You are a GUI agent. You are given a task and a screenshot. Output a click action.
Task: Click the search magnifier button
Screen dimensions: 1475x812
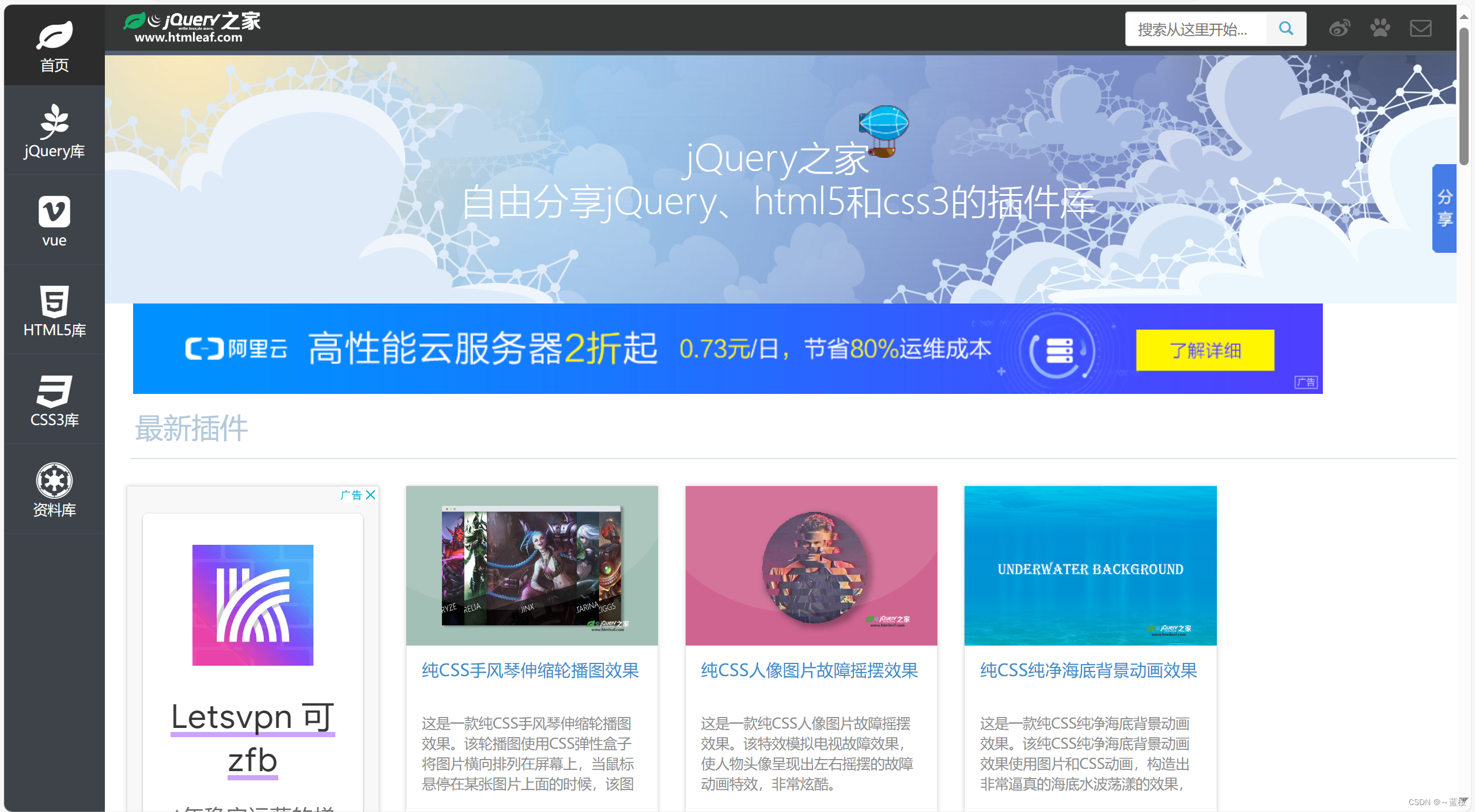[x=1286, y=28]
